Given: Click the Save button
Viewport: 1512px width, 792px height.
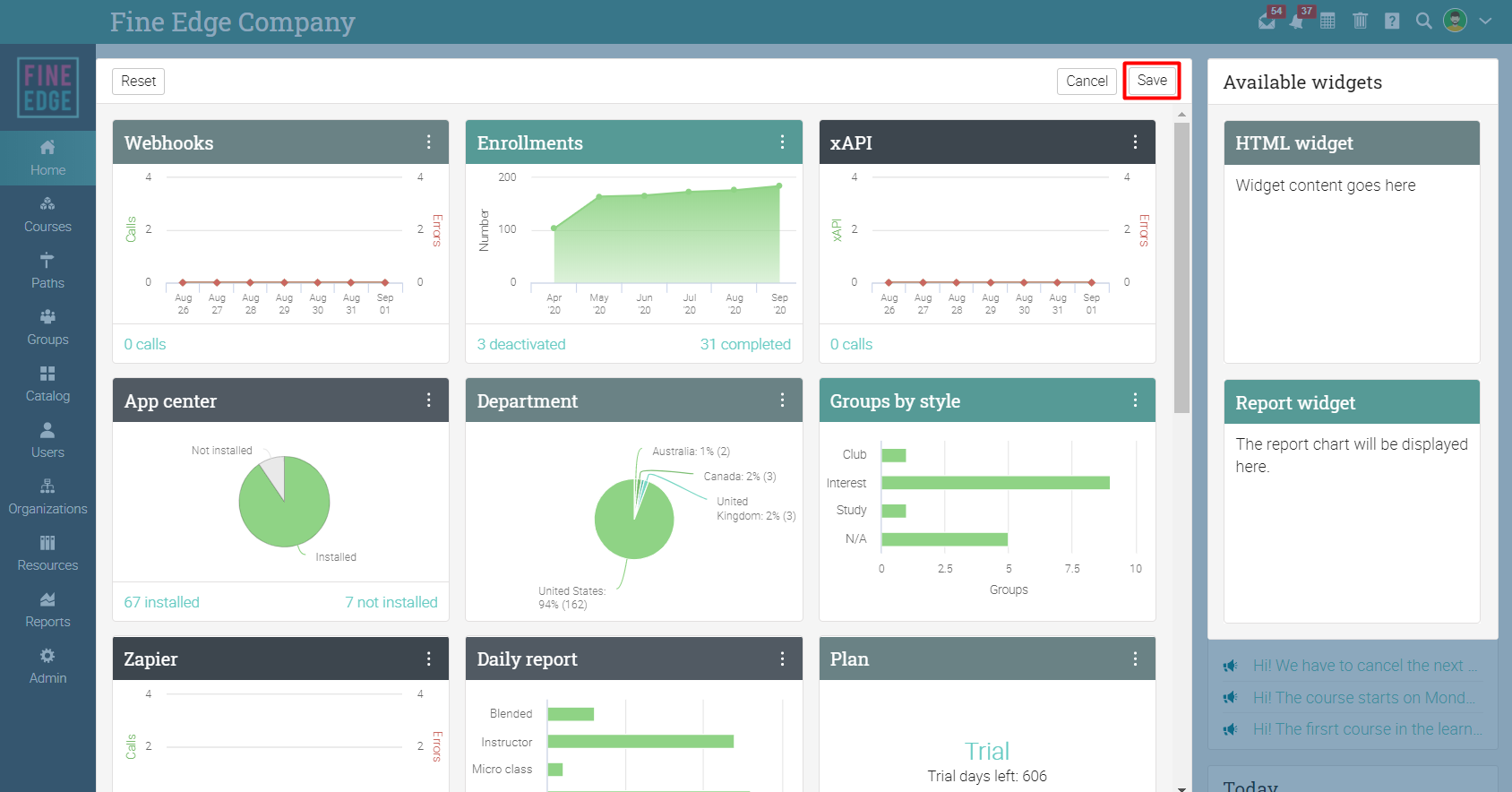Looking at the screenshot, I should pyautogui.click(x=1152, y=81).
